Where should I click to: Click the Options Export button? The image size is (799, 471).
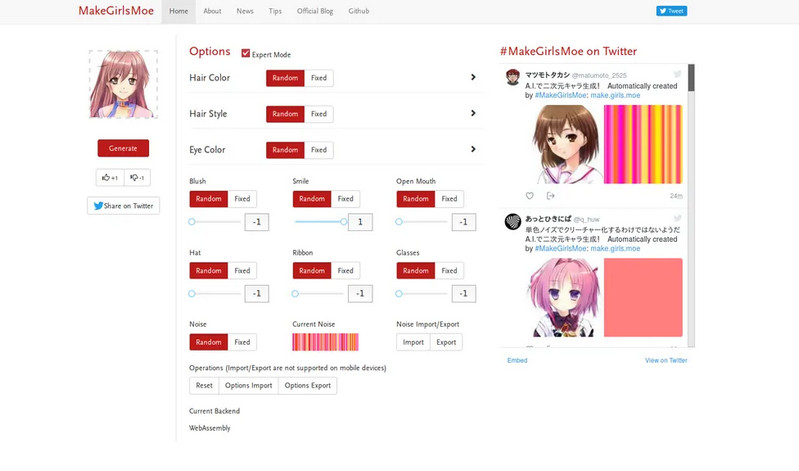(x=308, y=385)
